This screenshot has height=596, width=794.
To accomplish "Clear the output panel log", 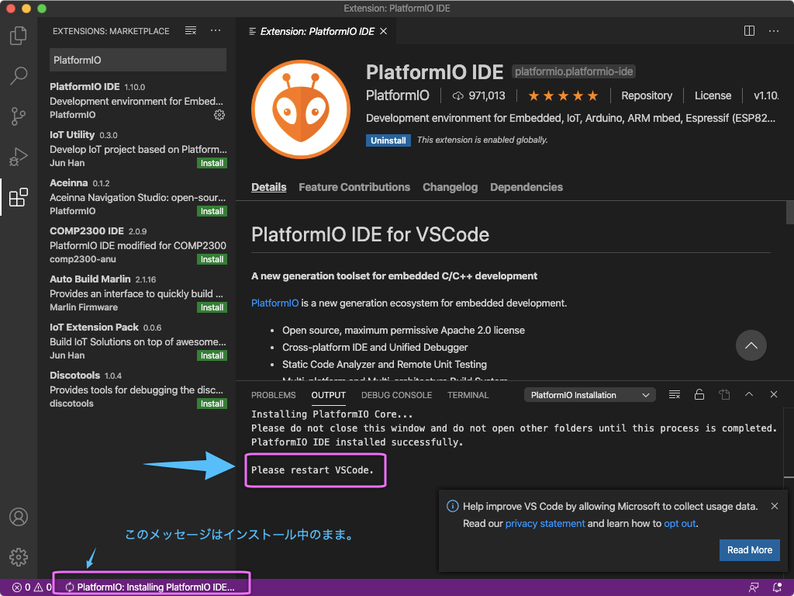I will tap(674, 395).
